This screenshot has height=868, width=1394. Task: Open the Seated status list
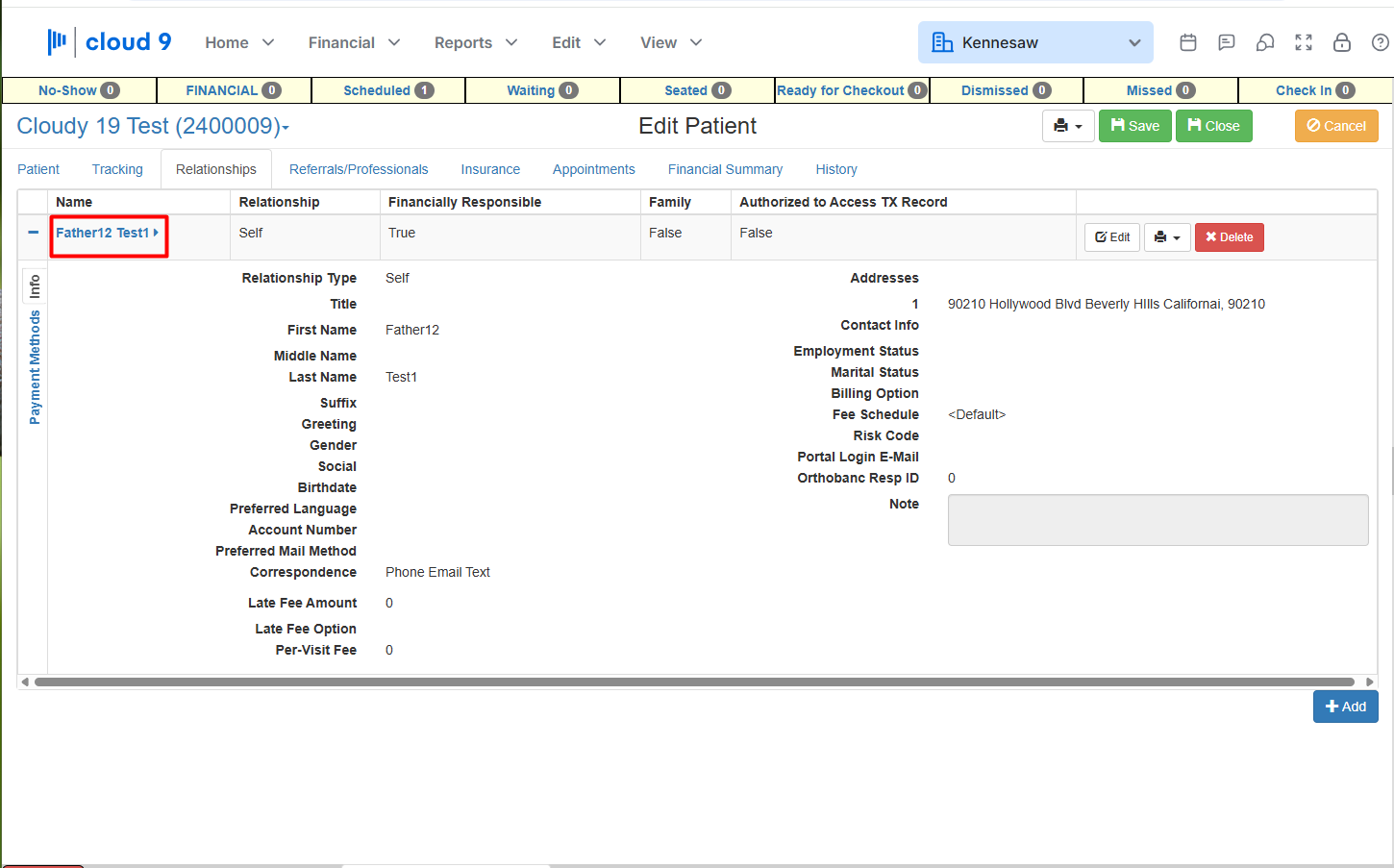tap(697, 90)
